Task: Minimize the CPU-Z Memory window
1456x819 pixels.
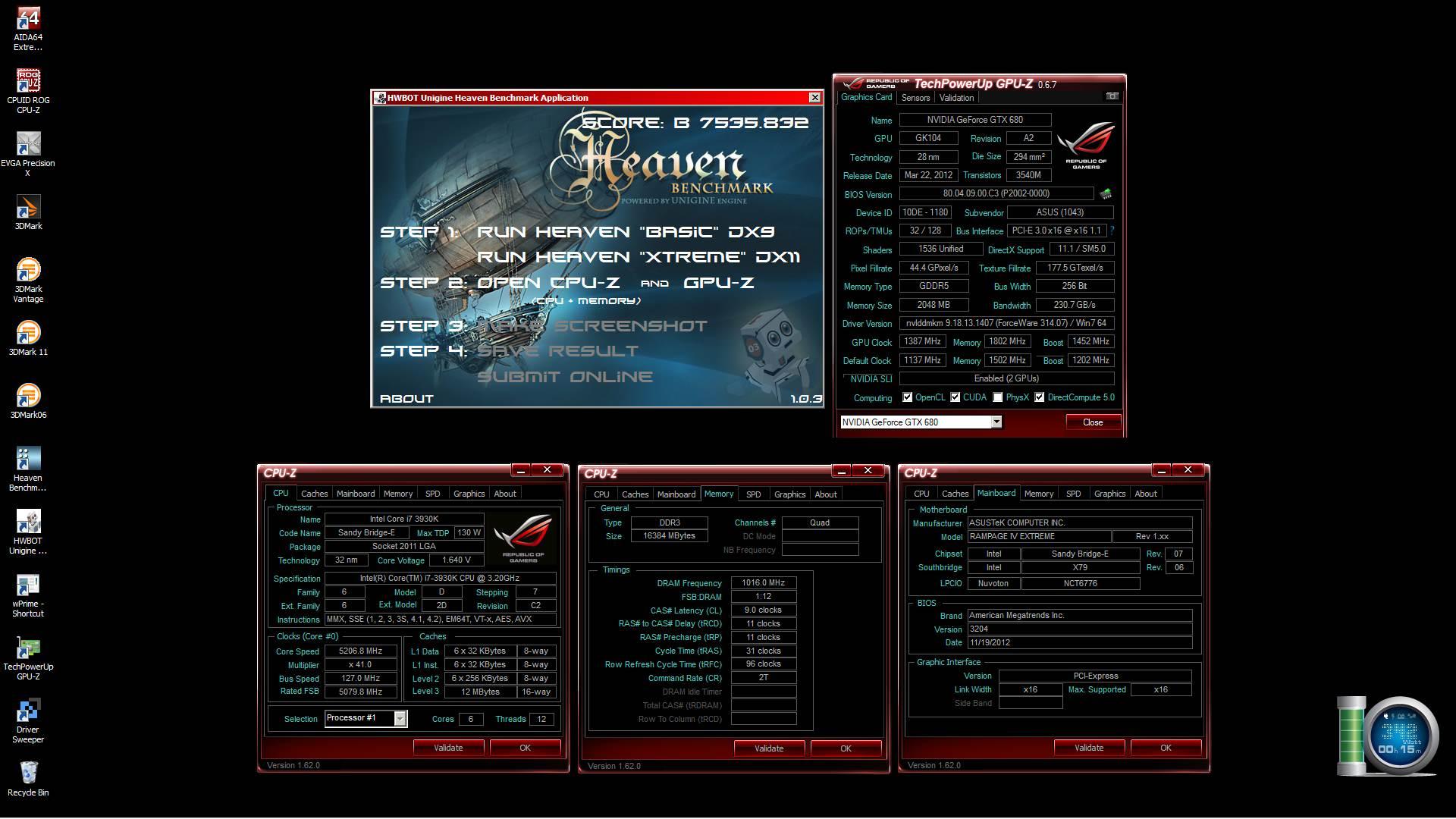Action: click(x=841, y=471)
